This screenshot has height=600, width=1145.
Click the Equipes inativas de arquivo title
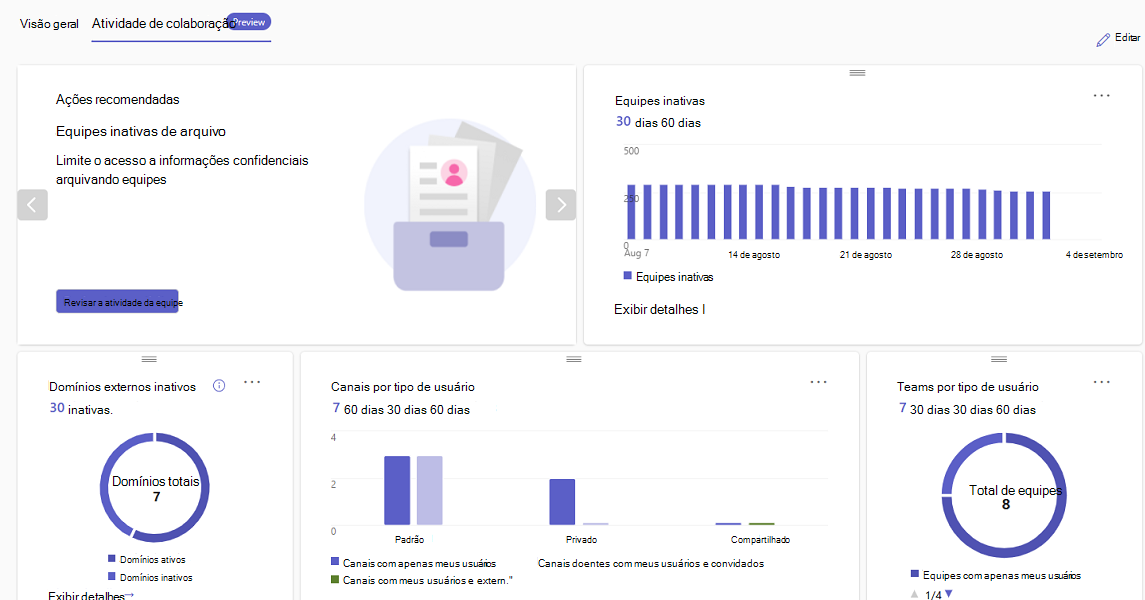click(x=141, y=131)
